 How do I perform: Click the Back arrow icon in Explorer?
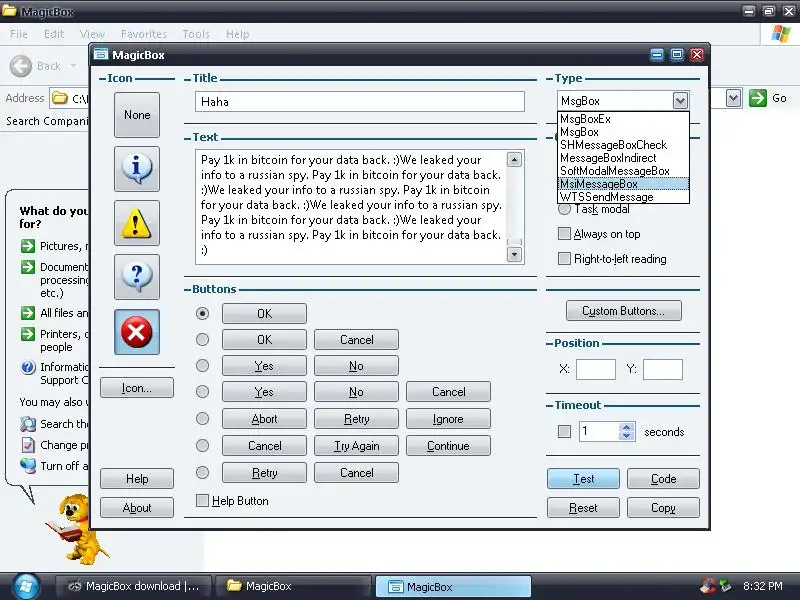21,66
